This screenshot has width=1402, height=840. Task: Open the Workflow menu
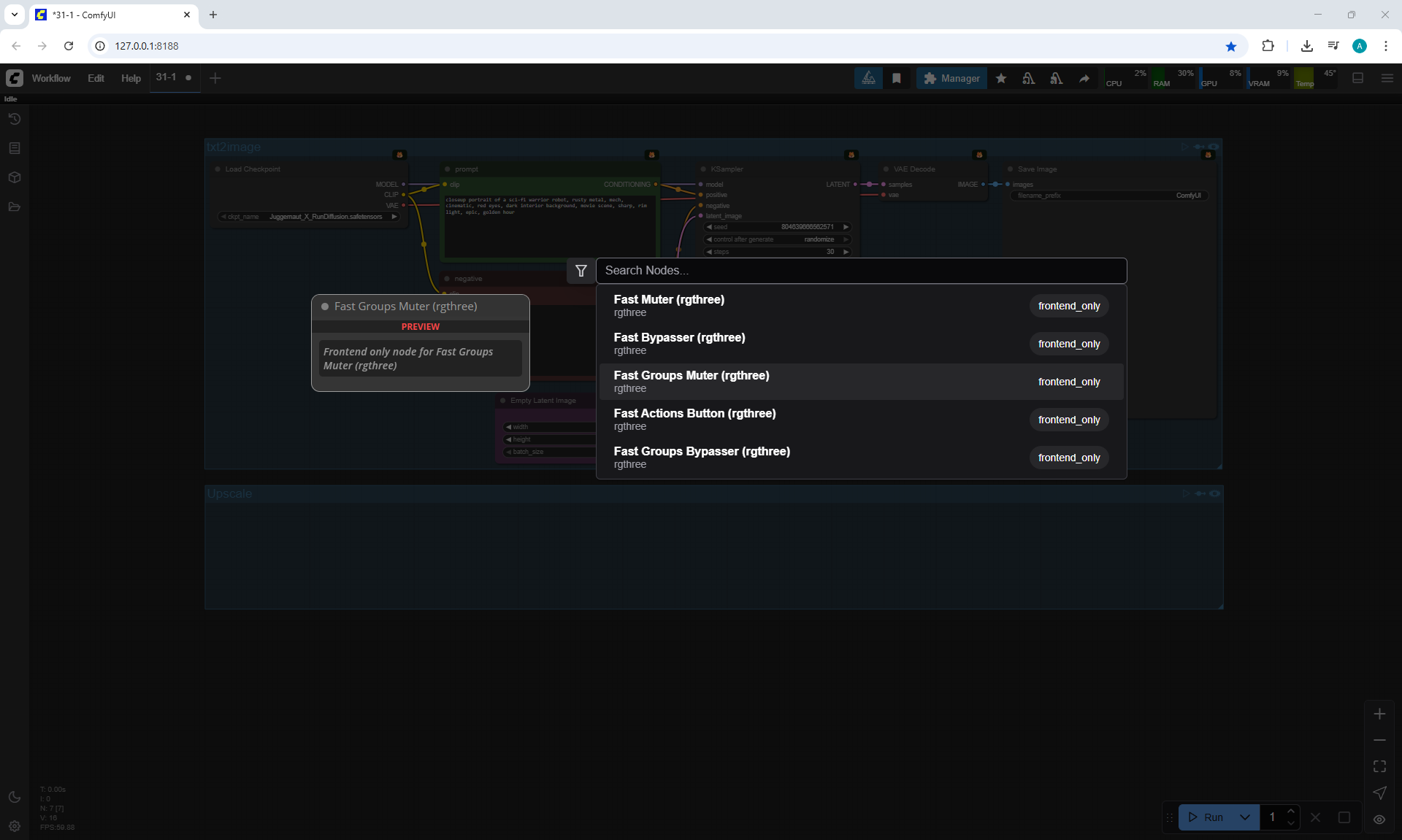click(51, 78)
